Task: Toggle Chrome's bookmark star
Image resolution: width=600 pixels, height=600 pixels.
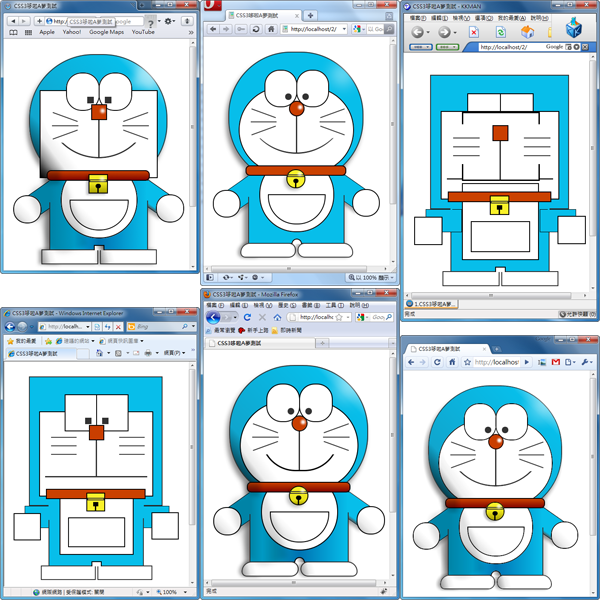Action: coord(467,362)
